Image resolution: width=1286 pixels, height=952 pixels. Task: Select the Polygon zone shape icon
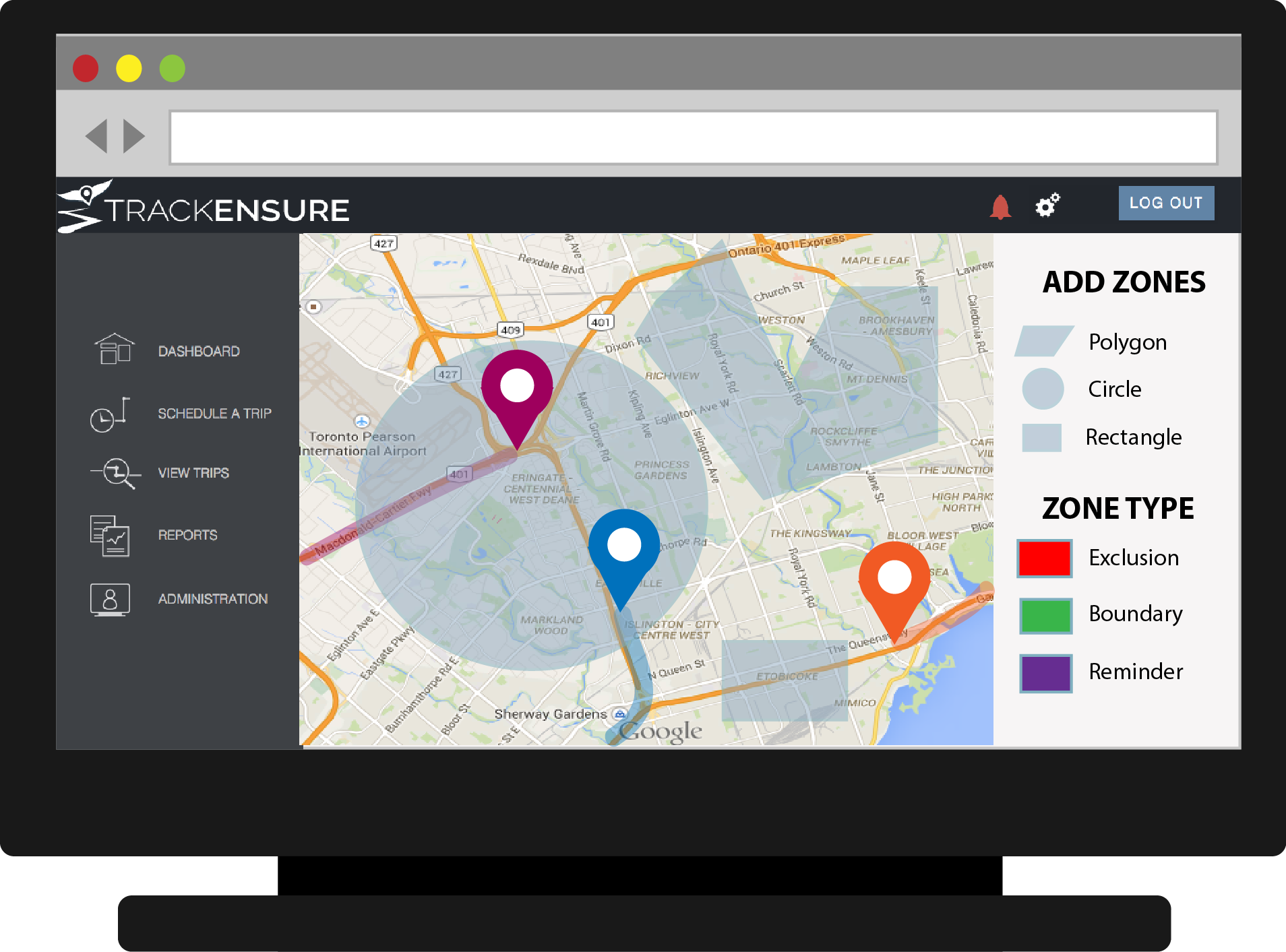pyautogui.click(x=1044, y=341)
